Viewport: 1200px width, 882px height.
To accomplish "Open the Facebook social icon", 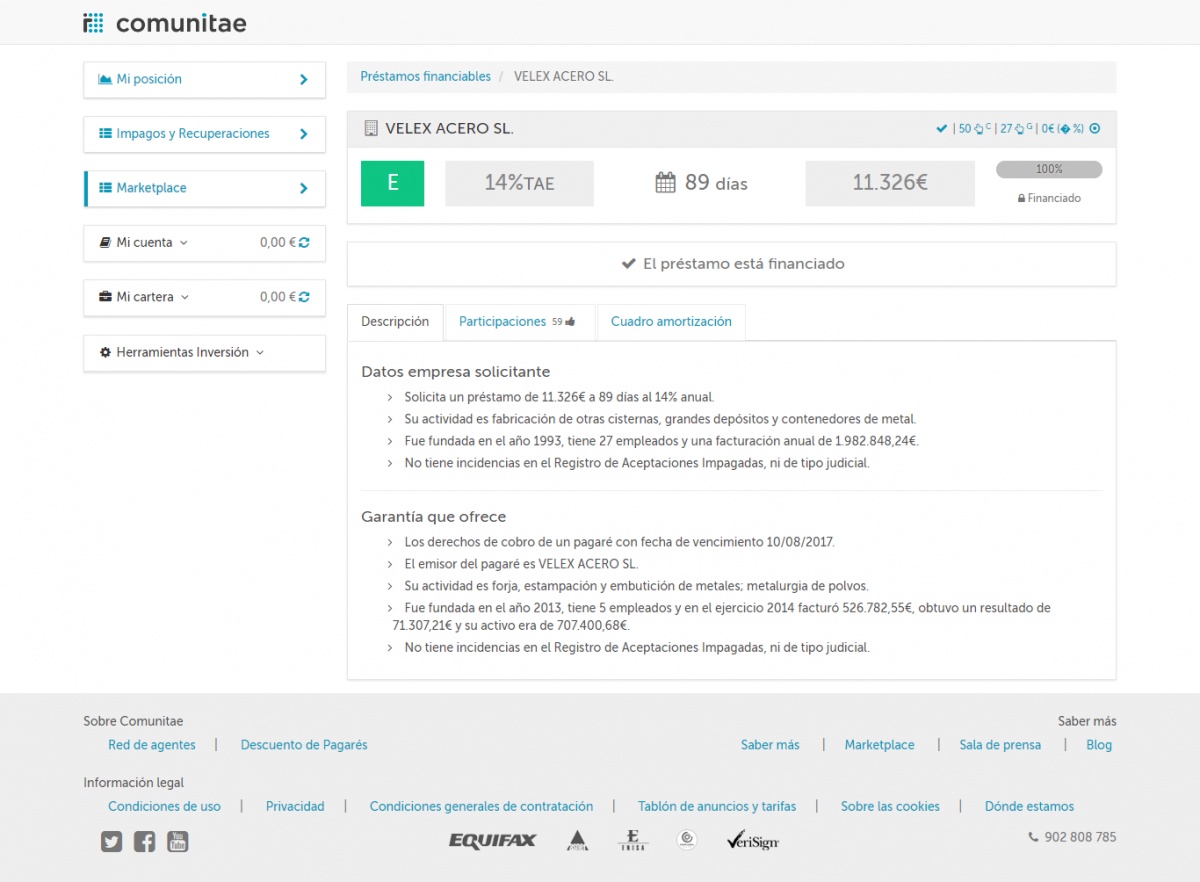I will [x=144, y=842].
